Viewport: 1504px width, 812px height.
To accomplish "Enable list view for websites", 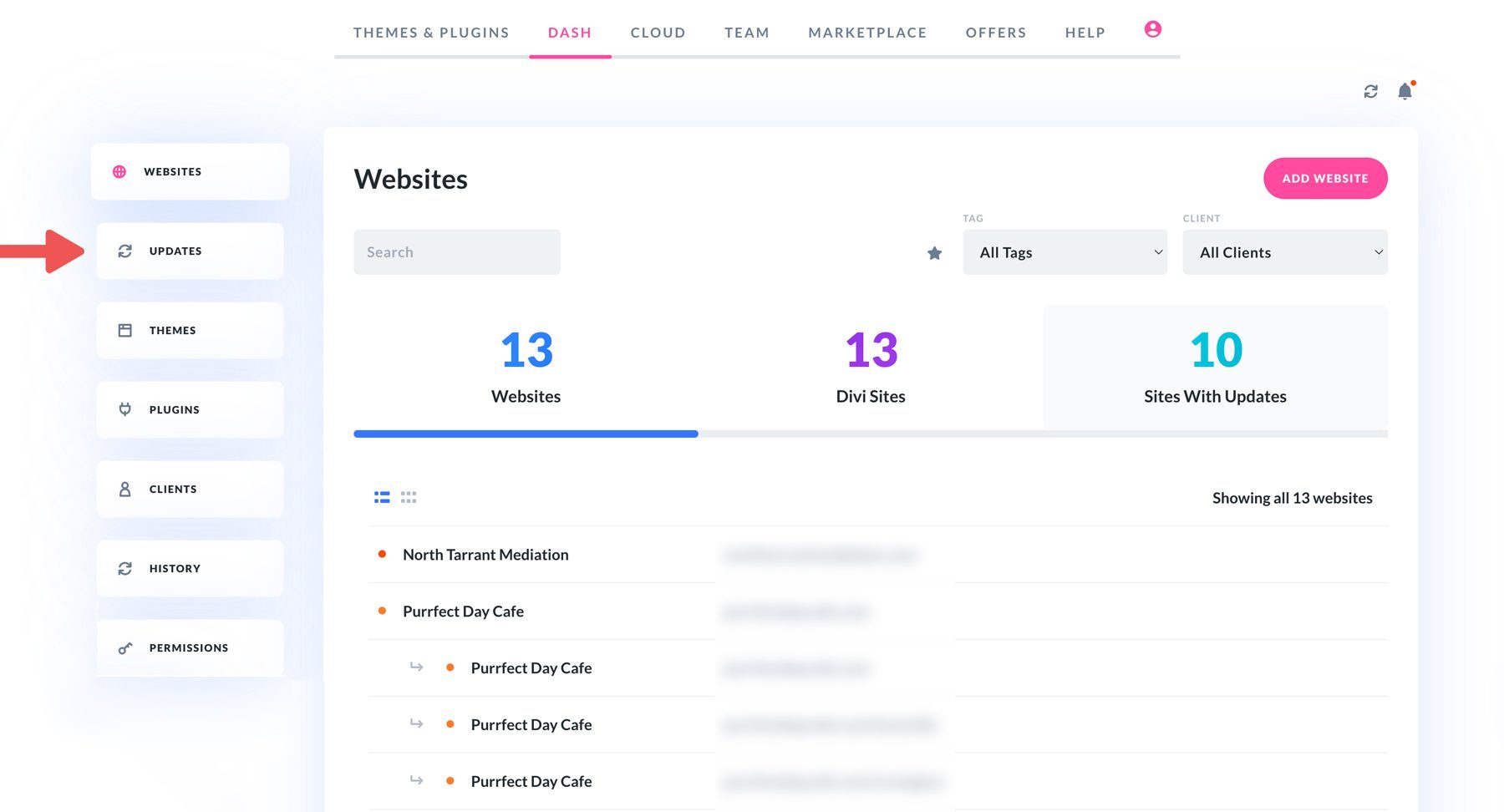I will pos(382,496).
